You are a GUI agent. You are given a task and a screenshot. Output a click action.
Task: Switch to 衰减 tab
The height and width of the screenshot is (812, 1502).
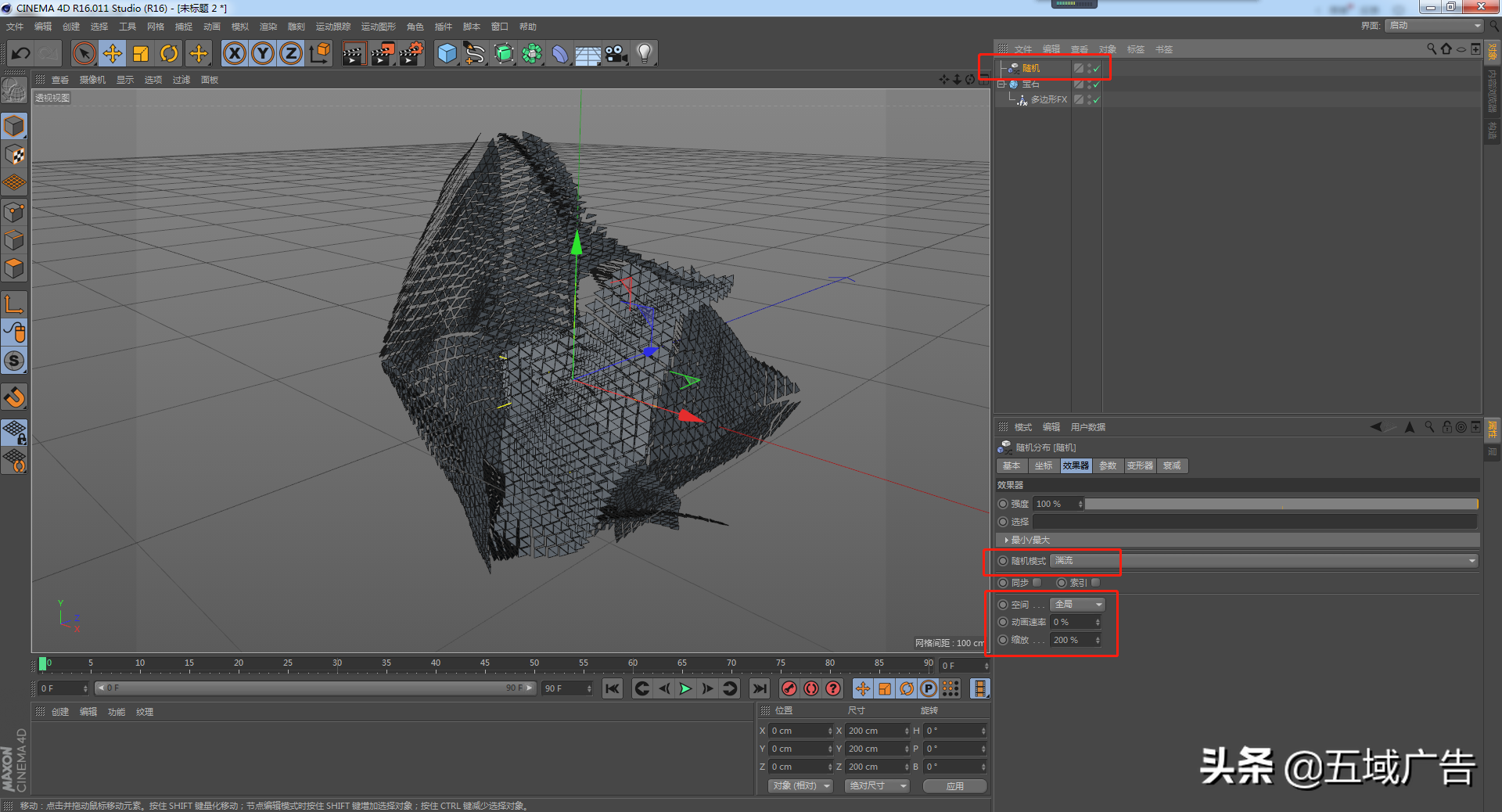click(1172, 465)
